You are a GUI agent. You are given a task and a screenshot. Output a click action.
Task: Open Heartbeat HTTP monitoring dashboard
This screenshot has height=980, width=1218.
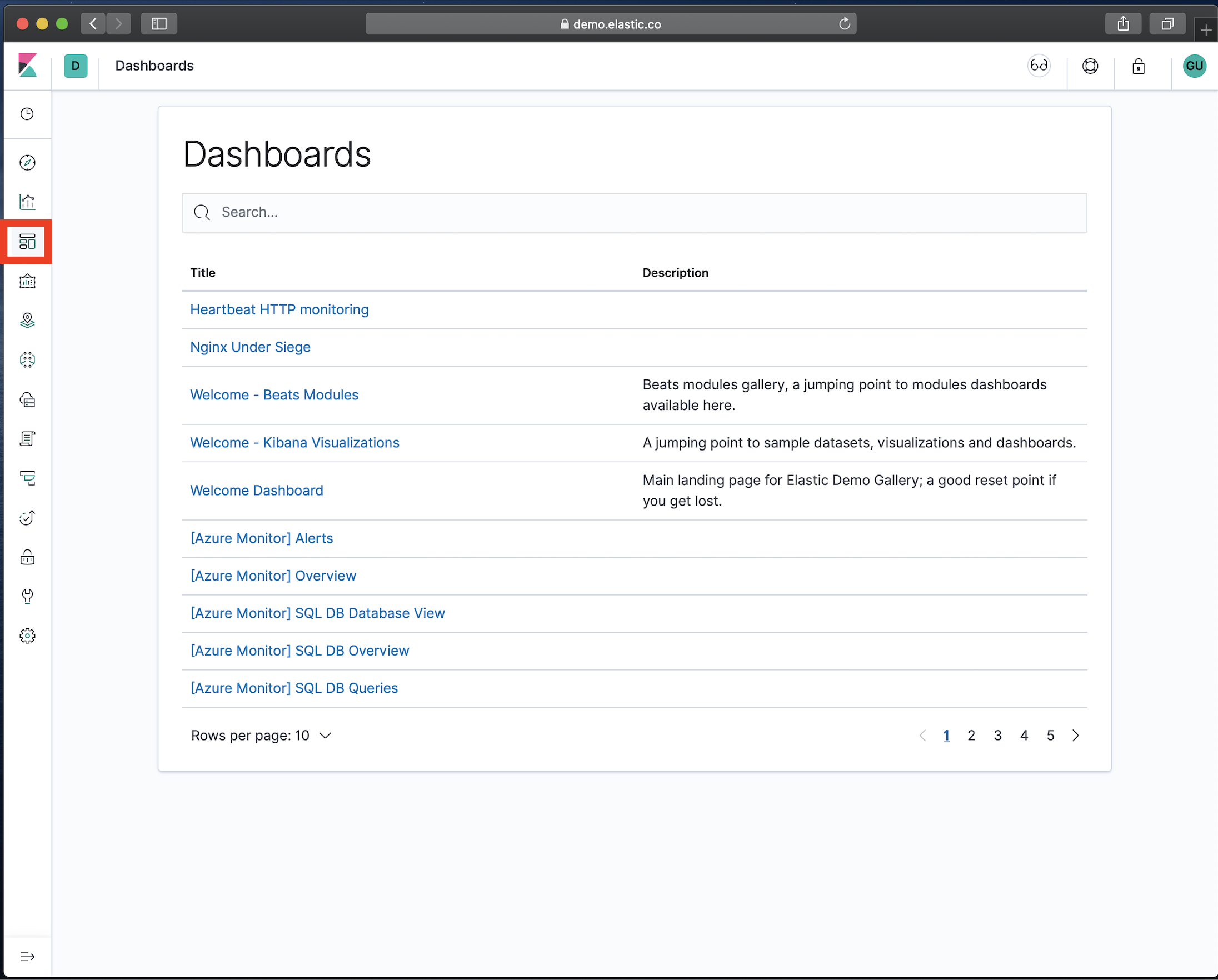(x=279, y=309)
